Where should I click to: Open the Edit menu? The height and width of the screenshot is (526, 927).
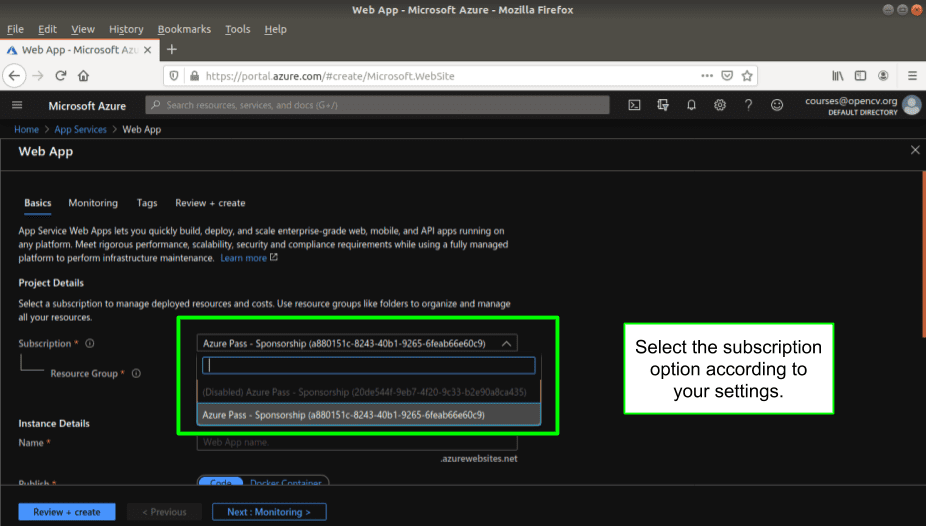pos(47,29)
